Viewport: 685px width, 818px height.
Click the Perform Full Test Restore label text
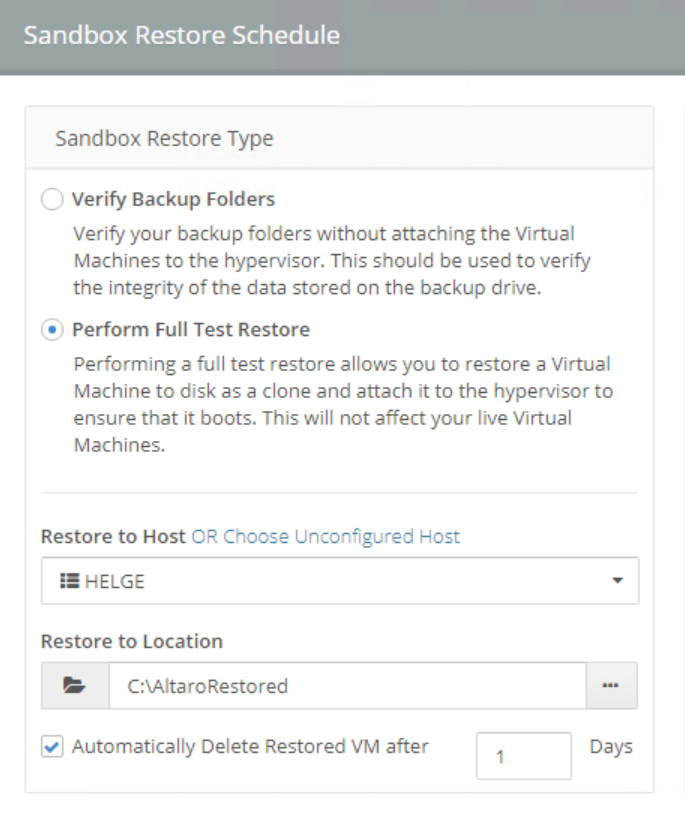[x=191, y=330]
